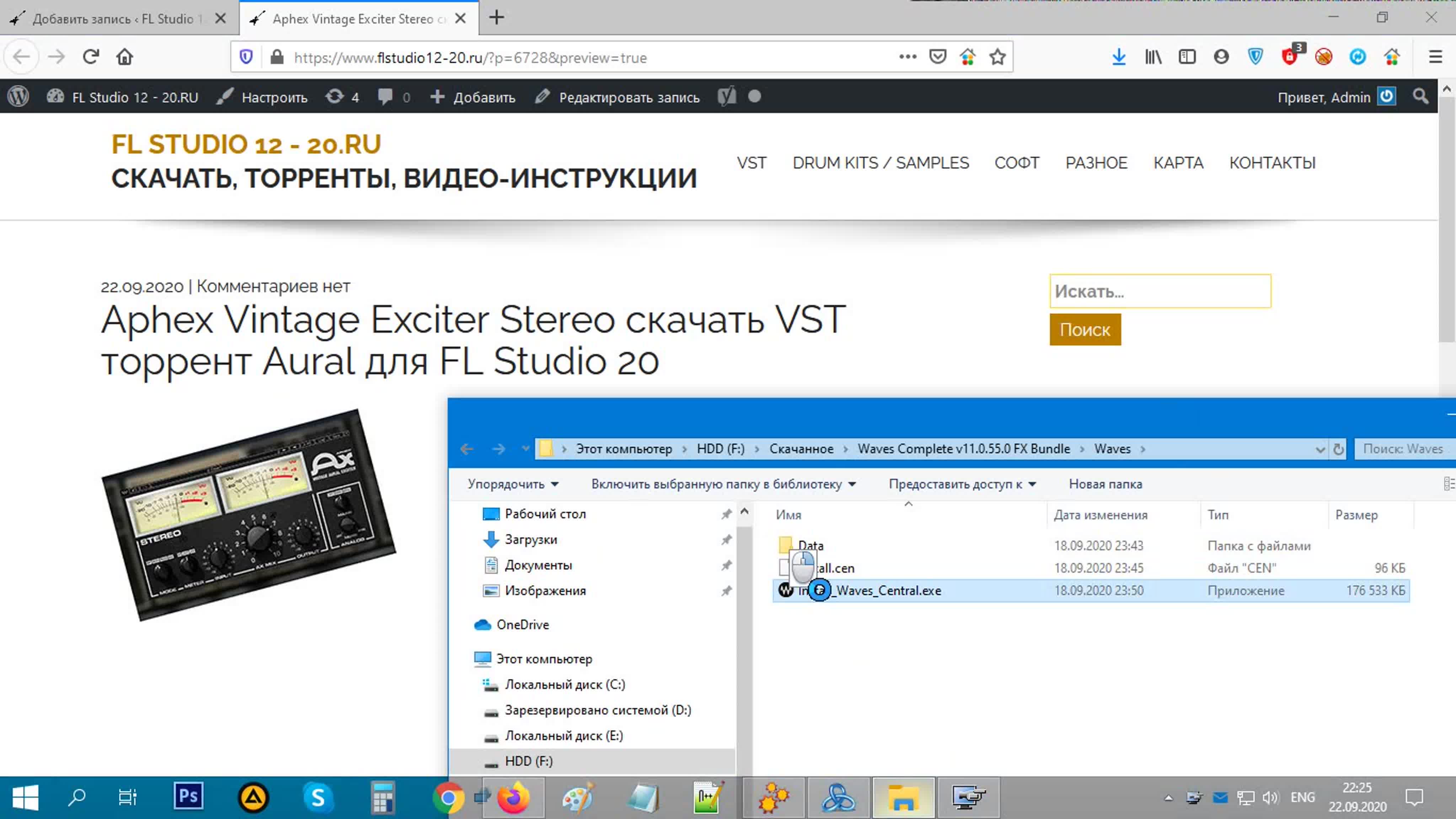
Task: Click the browser back arrow
Action: tap(21, 57)
